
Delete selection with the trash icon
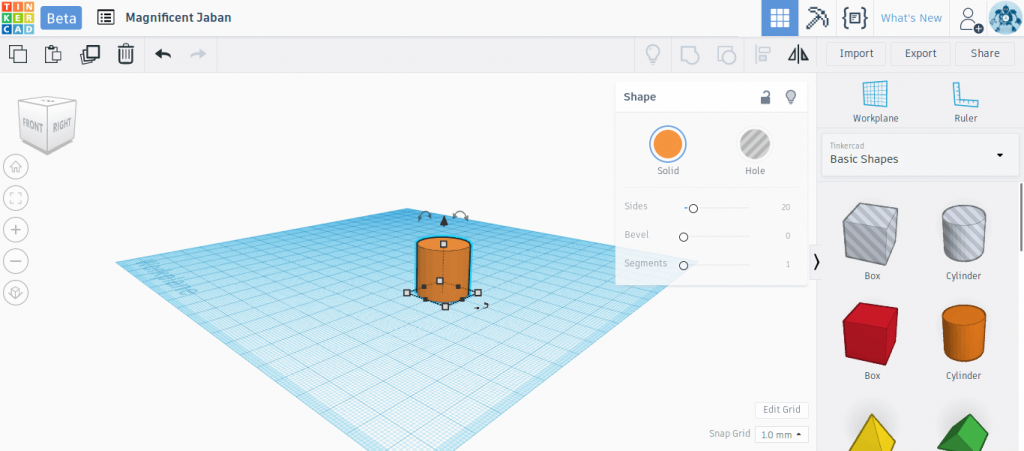coord(125,54)
